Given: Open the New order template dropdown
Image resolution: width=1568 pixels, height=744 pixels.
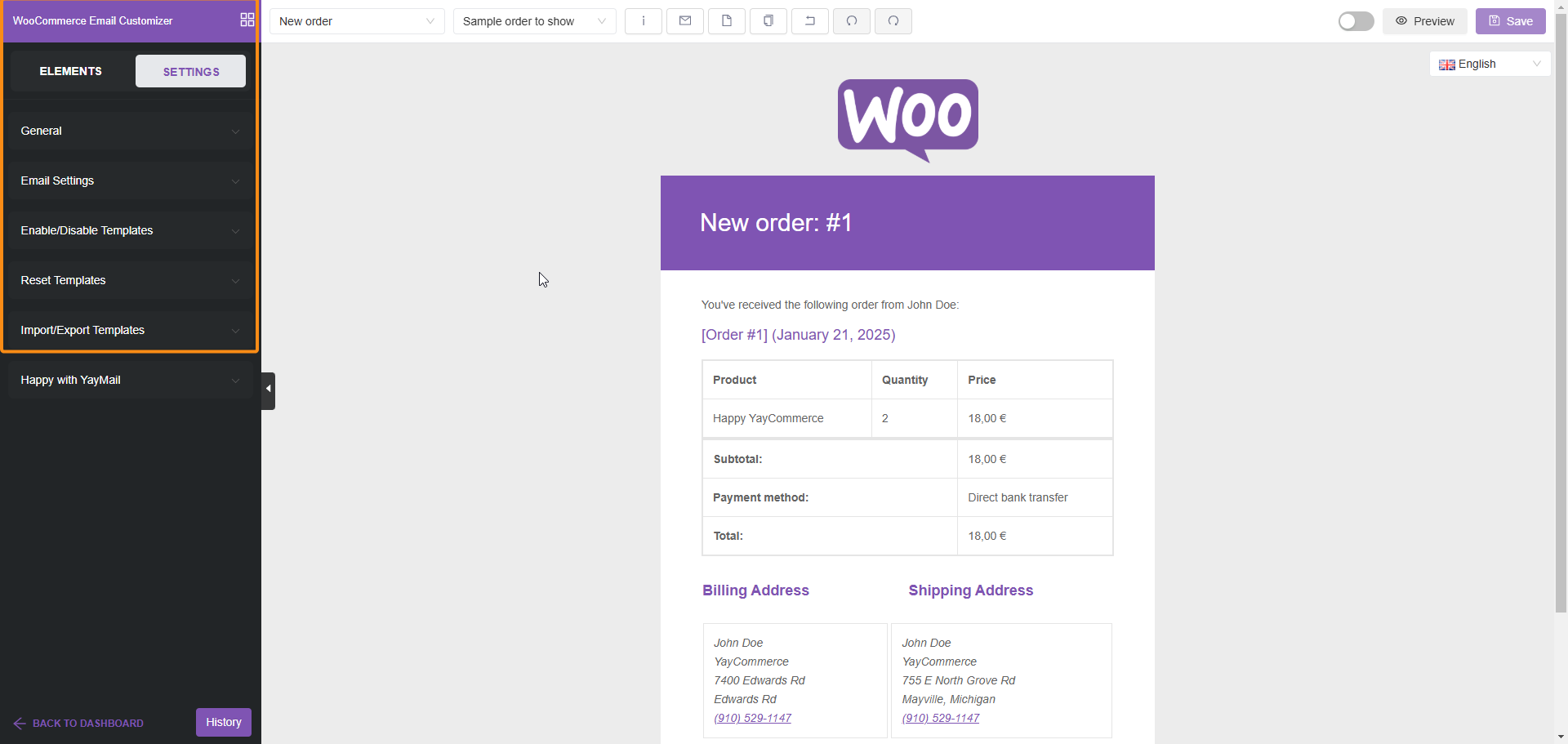Looking at the screenshot, I should click(x=357, y=21).
